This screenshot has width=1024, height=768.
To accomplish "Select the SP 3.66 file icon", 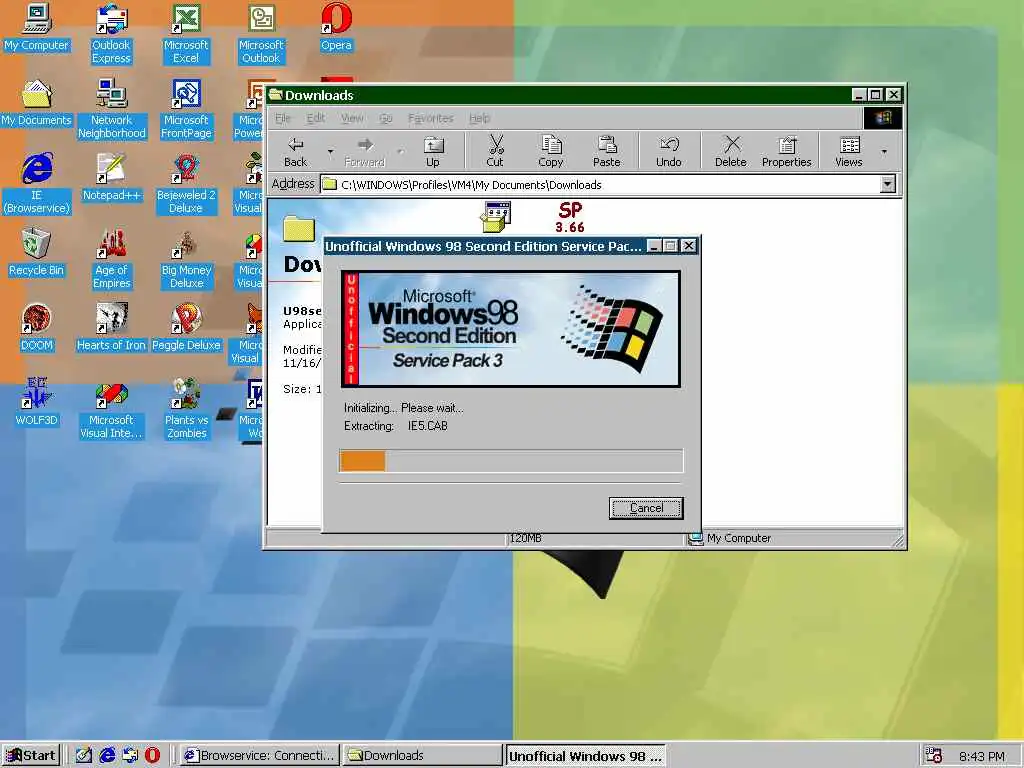I will tap(570, 217).
